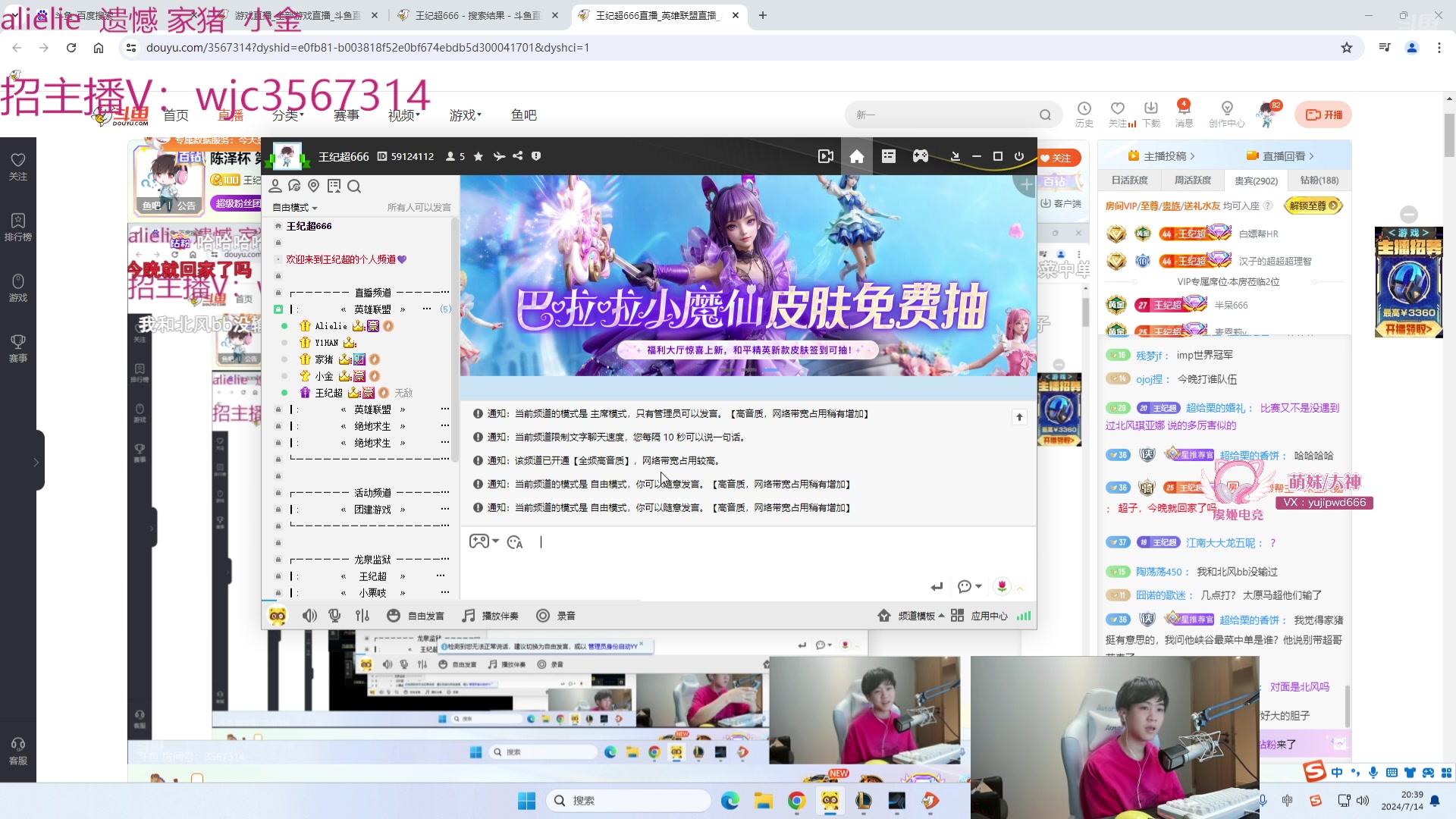Click 播放伴奏 play accompaniment
Image resolution: width=1456 pixels, height=819 pixels.
pos(491,616)
